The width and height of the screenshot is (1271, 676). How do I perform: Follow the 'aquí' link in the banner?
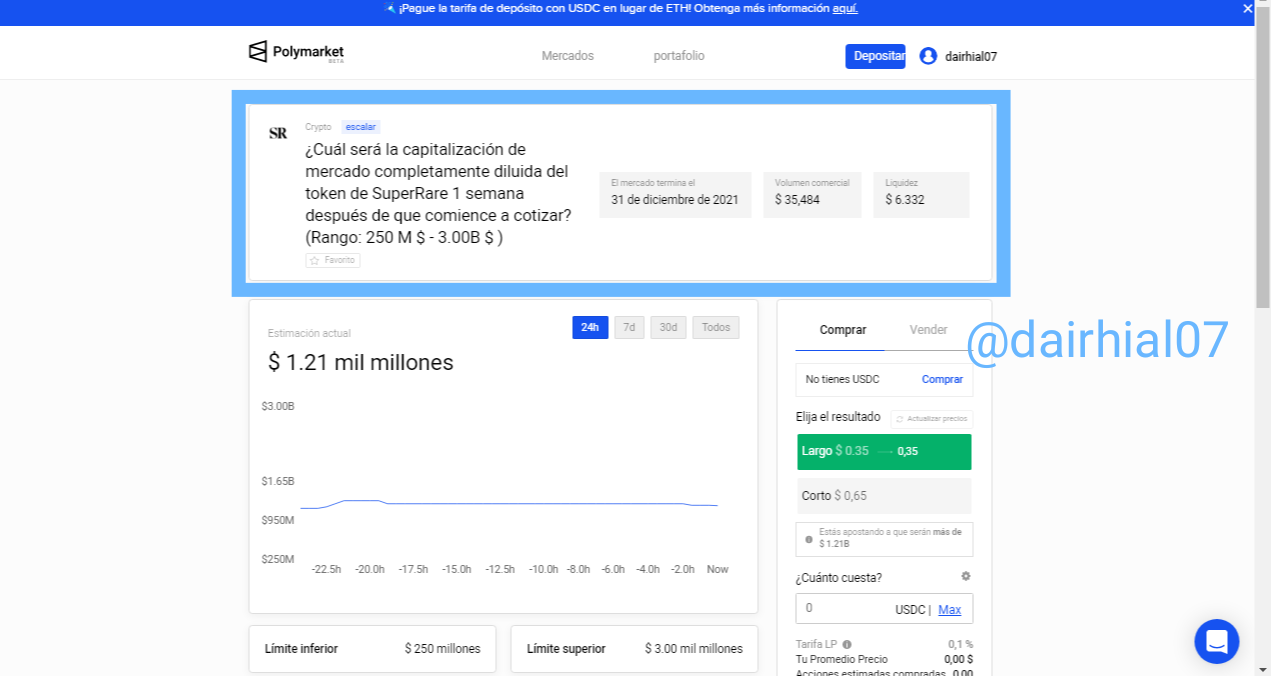(x=845, y=8)
